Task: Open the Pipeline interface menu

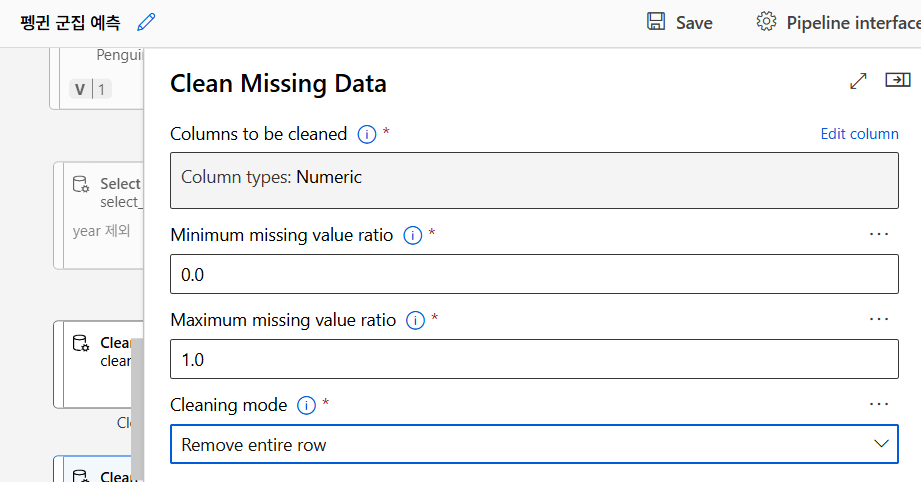Action: tap(852, 22)
